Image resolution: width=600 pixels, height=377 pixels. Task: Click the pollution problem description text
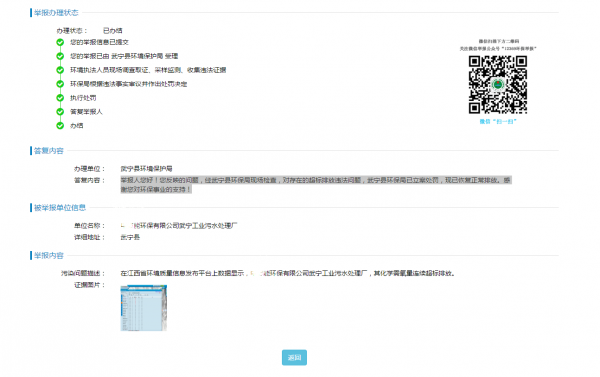288,273
